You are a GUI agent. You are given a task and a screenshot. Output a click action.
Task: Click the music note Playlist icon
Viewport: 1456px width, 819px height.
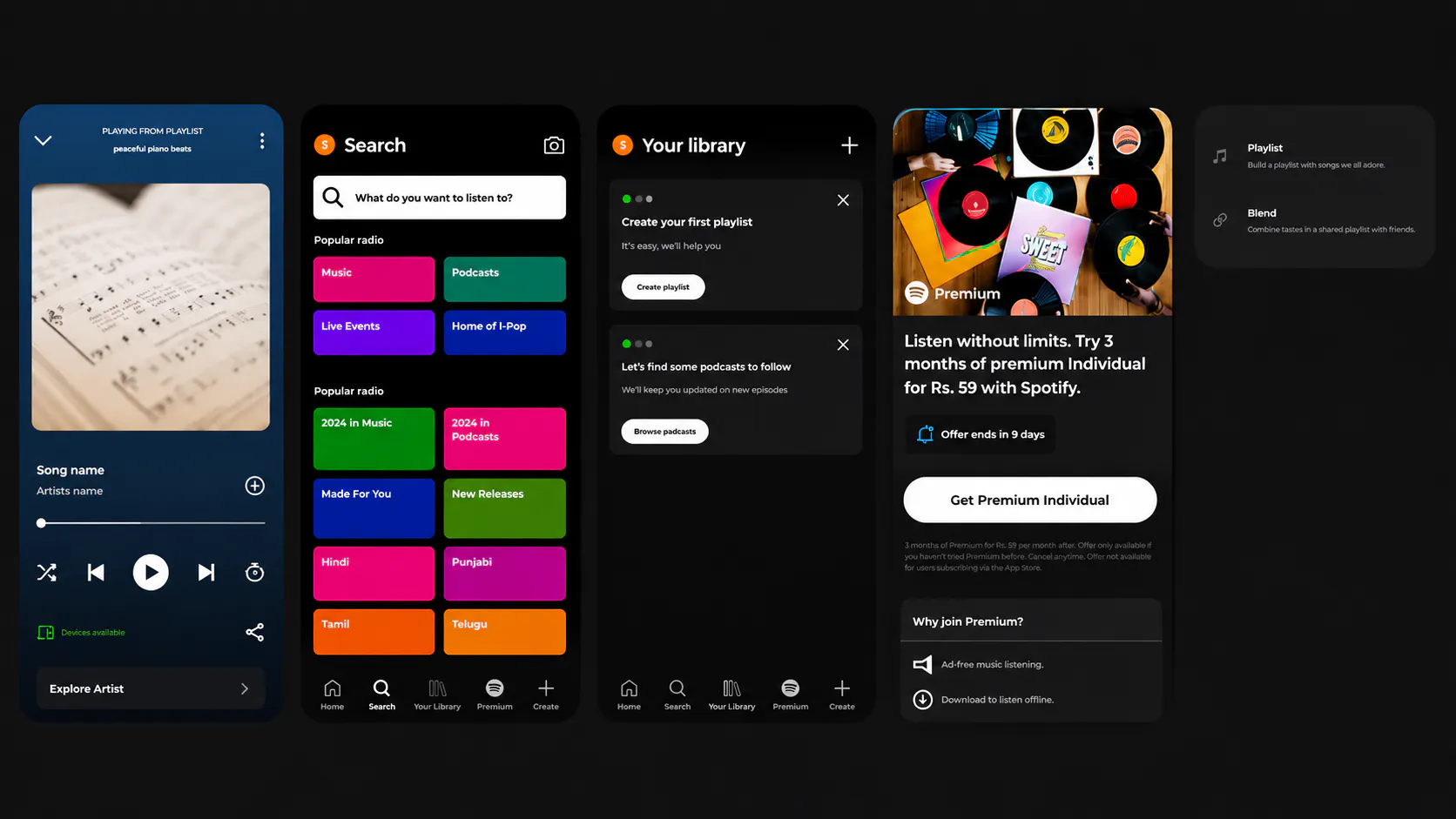point(1220,156)
